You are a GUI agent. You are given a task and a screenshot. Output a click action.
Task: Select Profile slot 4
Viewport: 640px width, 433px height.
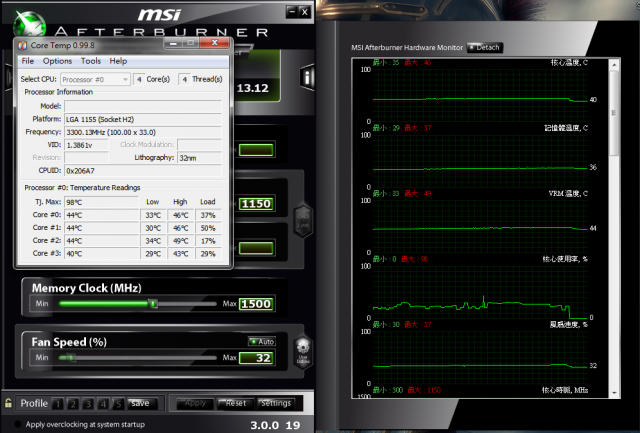pos(103,404)
